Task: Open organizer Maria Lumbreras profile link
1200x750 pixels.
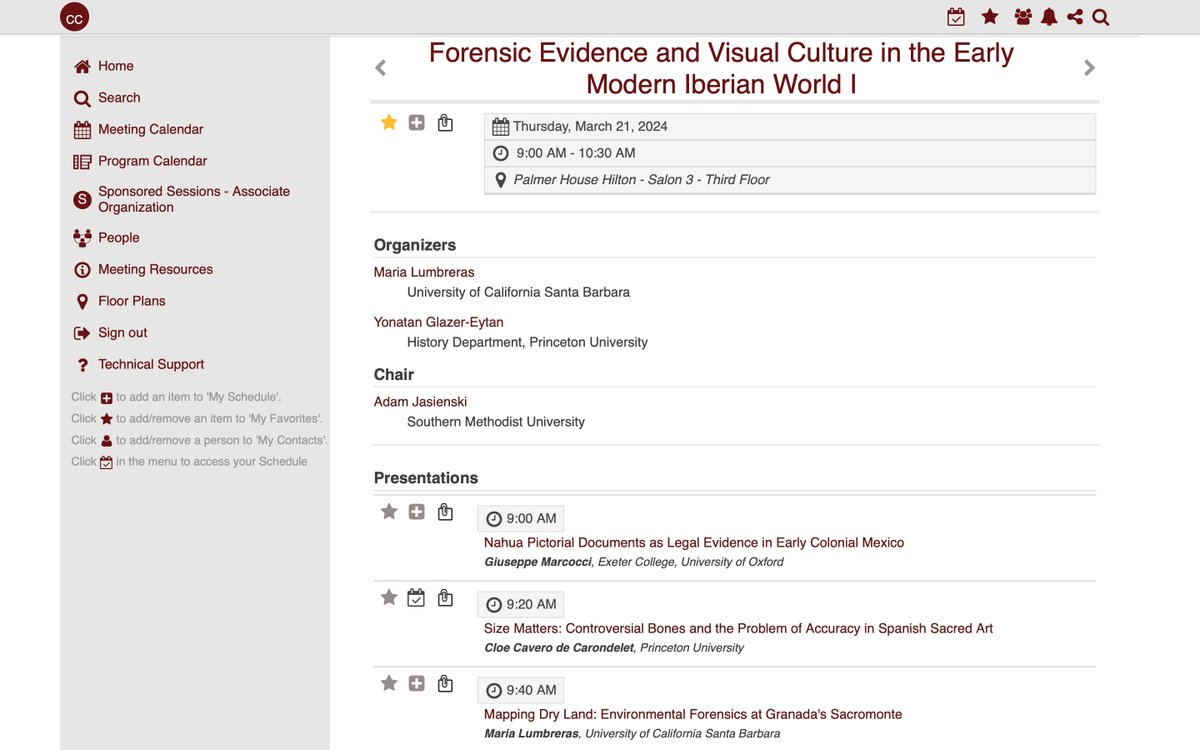Action: click(424, 272)
